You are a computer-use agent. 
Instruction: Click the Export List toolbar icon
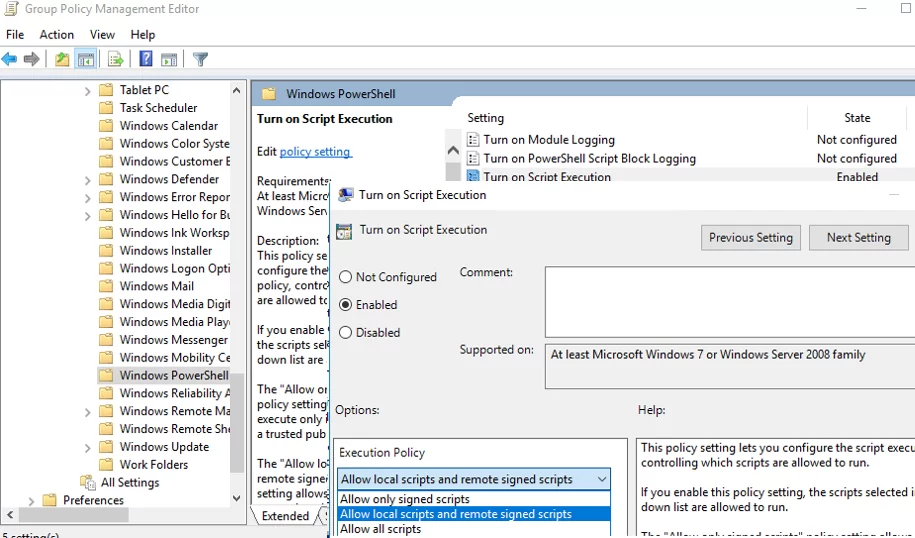pos(116,59)
